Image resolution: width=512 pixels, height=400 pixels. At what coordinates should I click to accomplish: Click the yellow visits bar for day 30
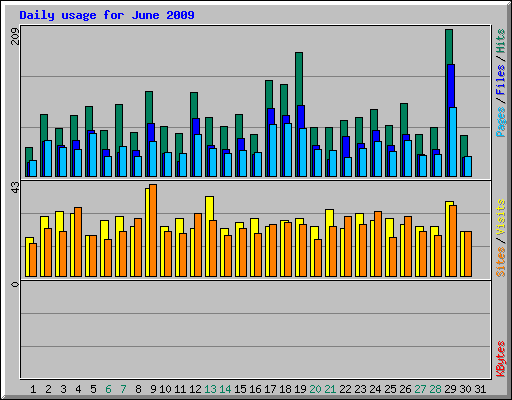click(462, 254)
